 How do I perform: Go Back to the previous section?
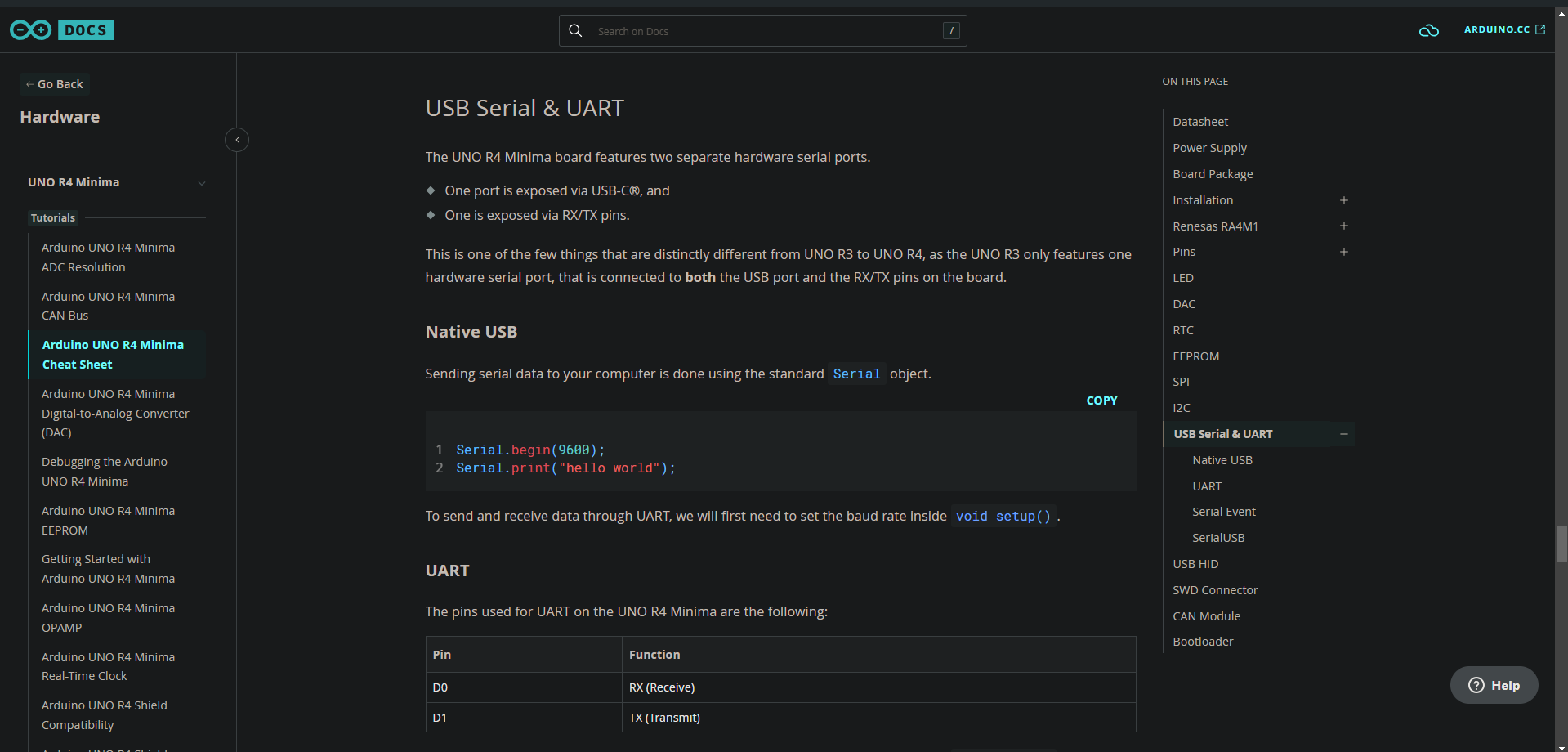(x=54, y=84)
